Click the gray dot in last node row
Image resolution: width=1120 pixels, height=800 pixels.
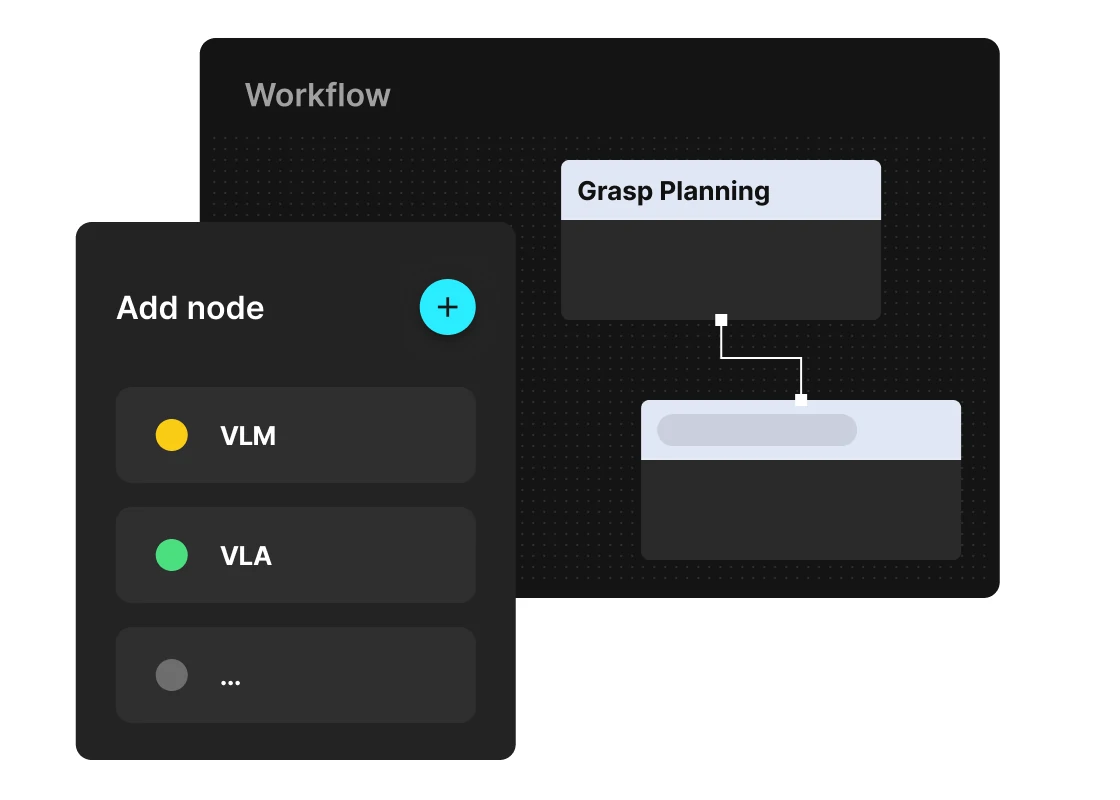click(172, 675)
